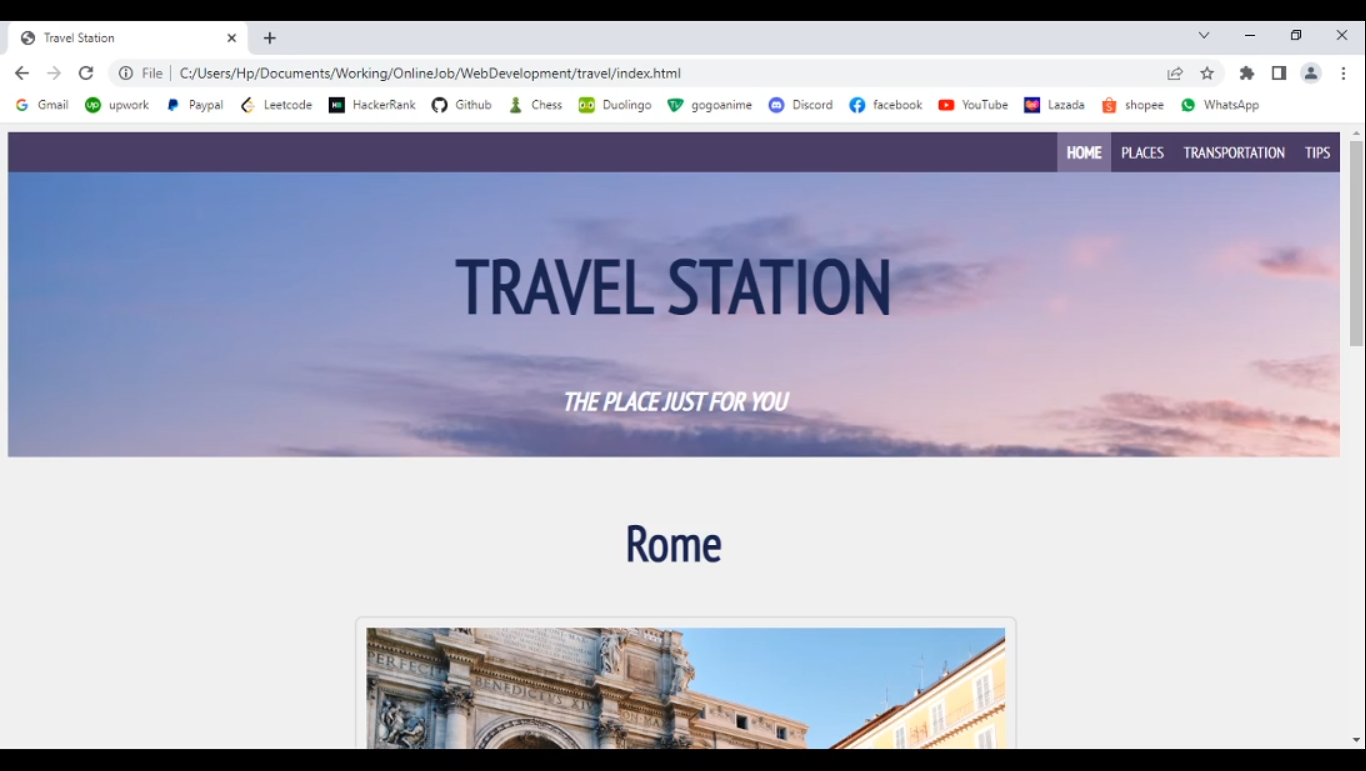Click THE PLACE JUST FOR YOU tagline
This screenshot has height=771, width=1366.
pyautogui.click(x=675, y=402)
